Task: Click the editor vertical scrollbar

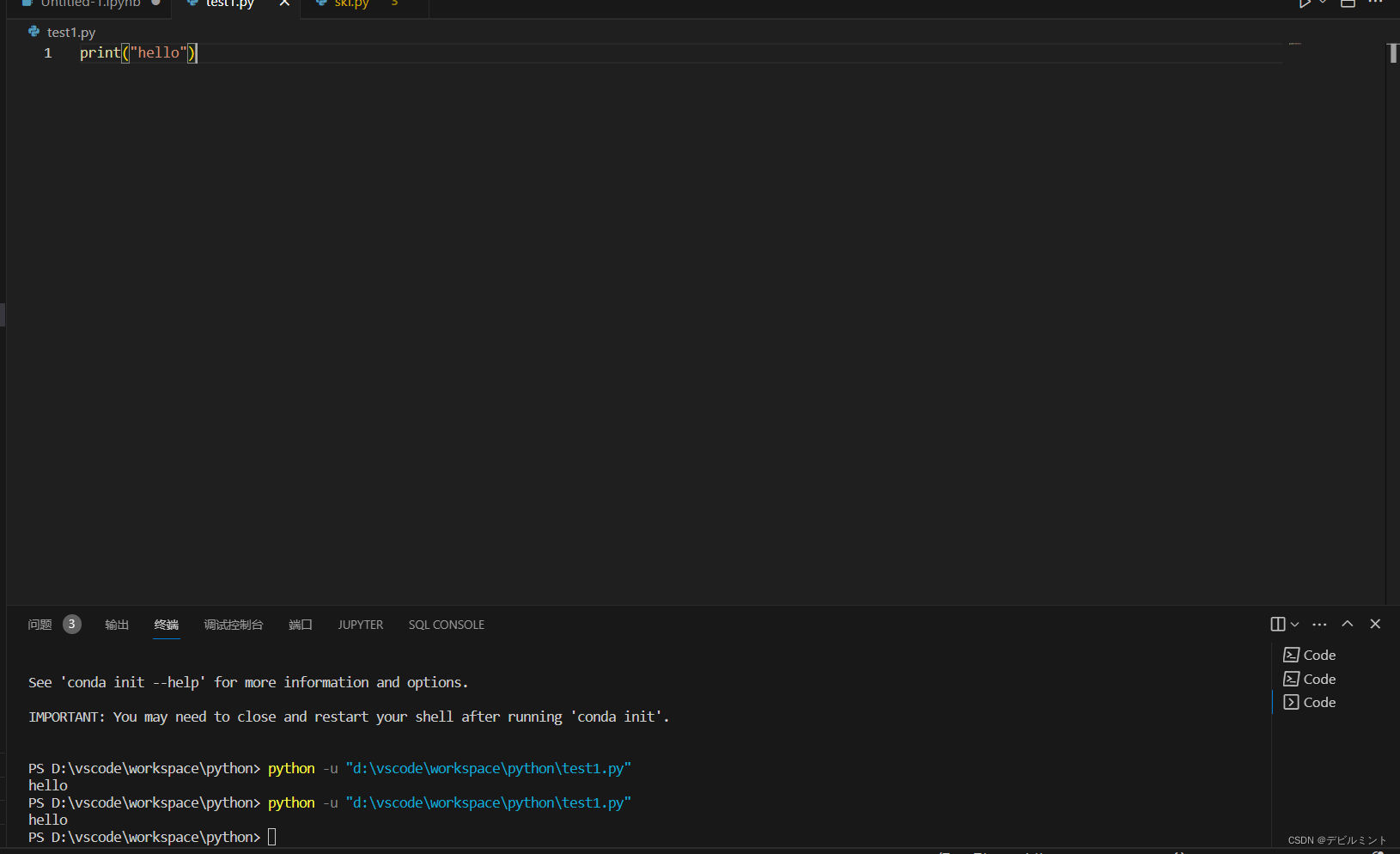Action: click(x=1392, y=52)
